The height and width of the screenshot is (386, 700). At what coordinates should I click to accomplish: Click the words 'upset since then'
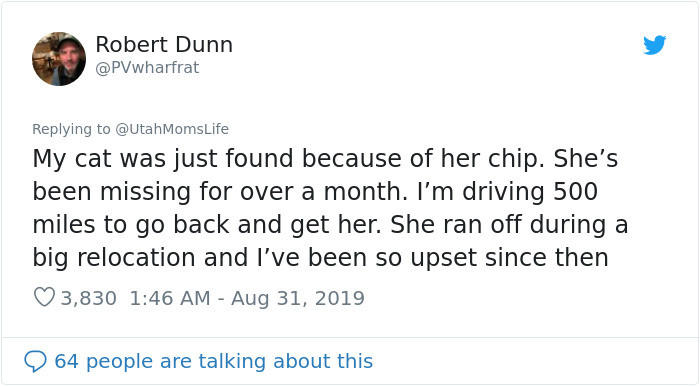[509, 258]
